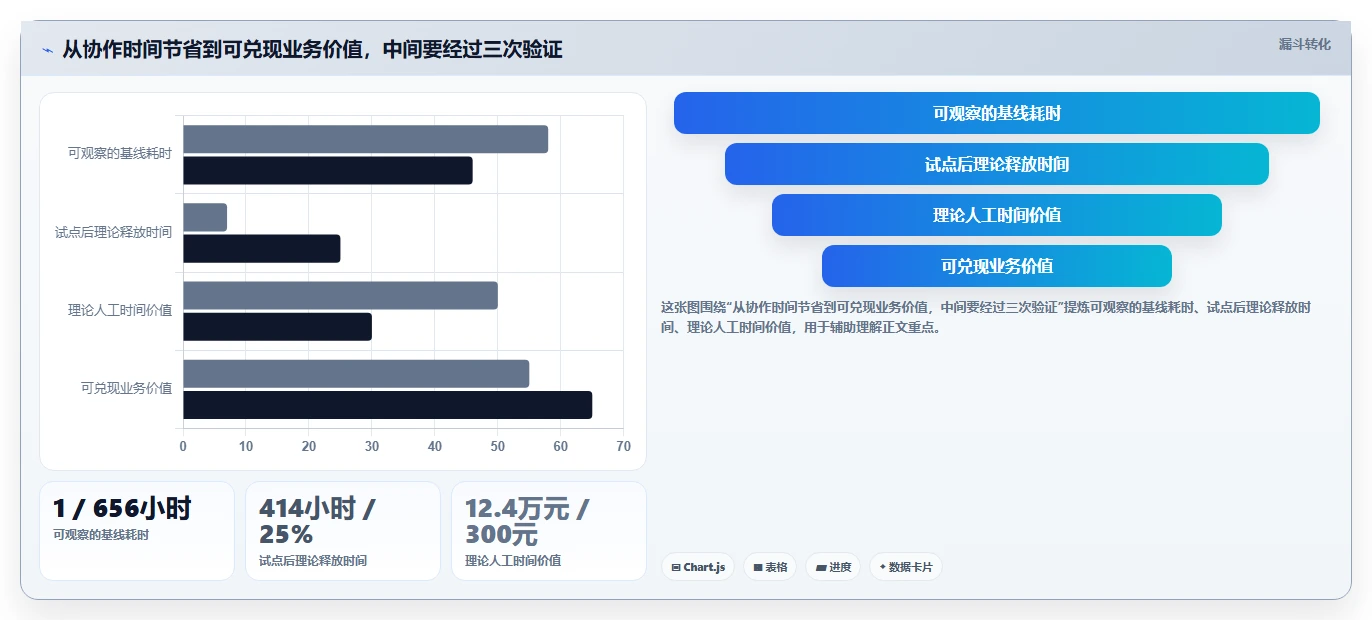Click the 漏斗转化 badge in the header
Image resolution: width=1372 pixels, height=620 pixels.
pos(1305,44)
